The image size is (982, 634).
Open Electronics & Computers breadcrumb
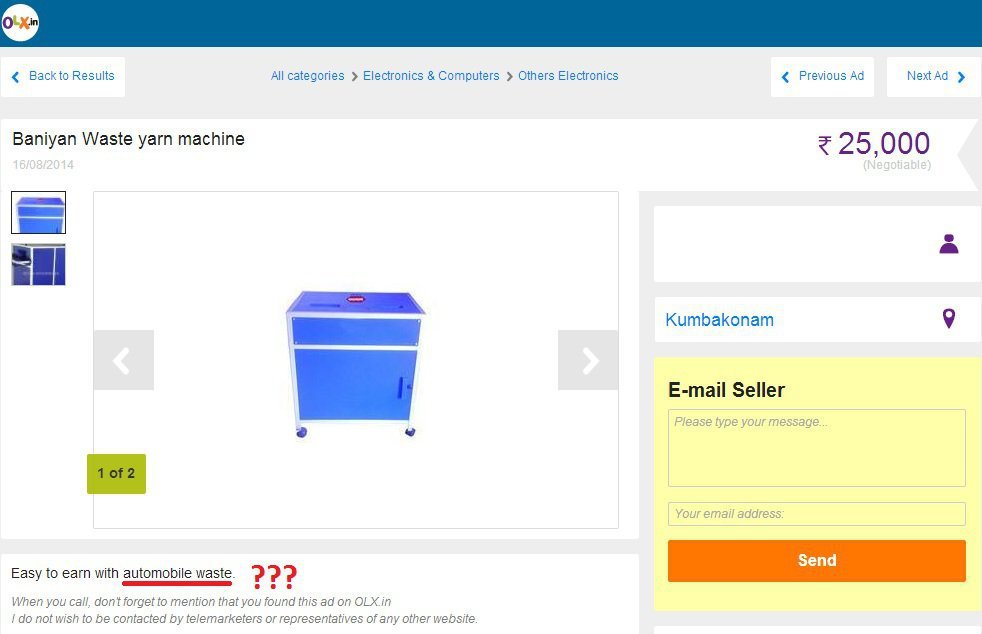coord(431,76)
